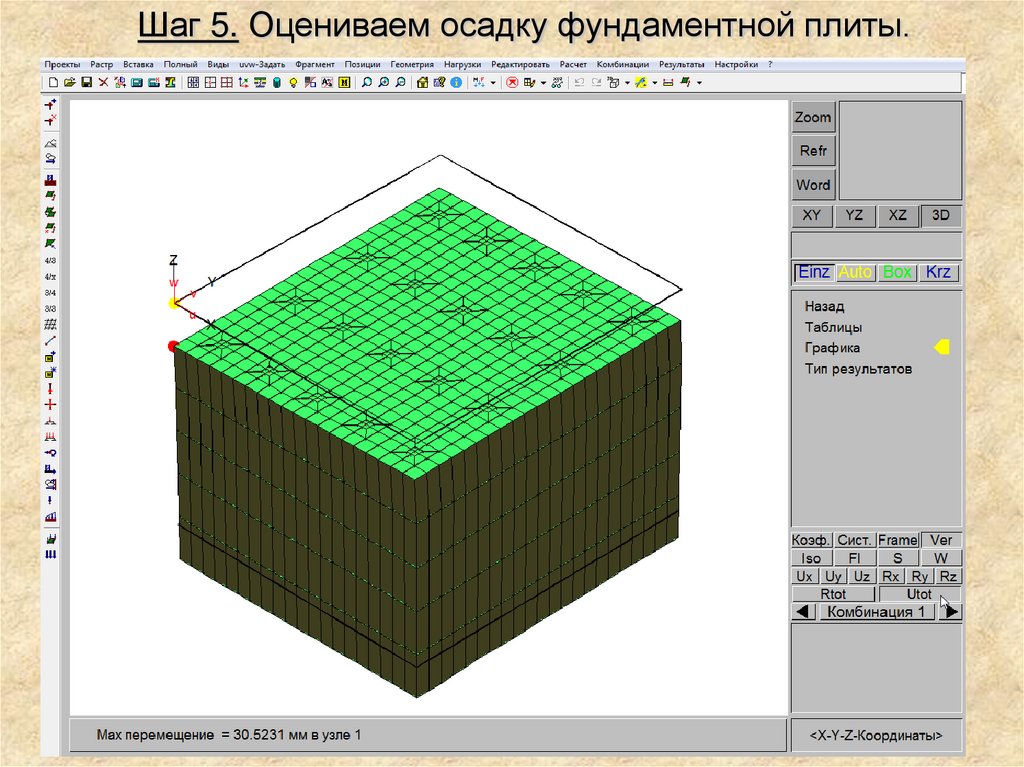Click the delete node icon with red x
Viewport: 1024px width, 767px height.
coord(50,120)
